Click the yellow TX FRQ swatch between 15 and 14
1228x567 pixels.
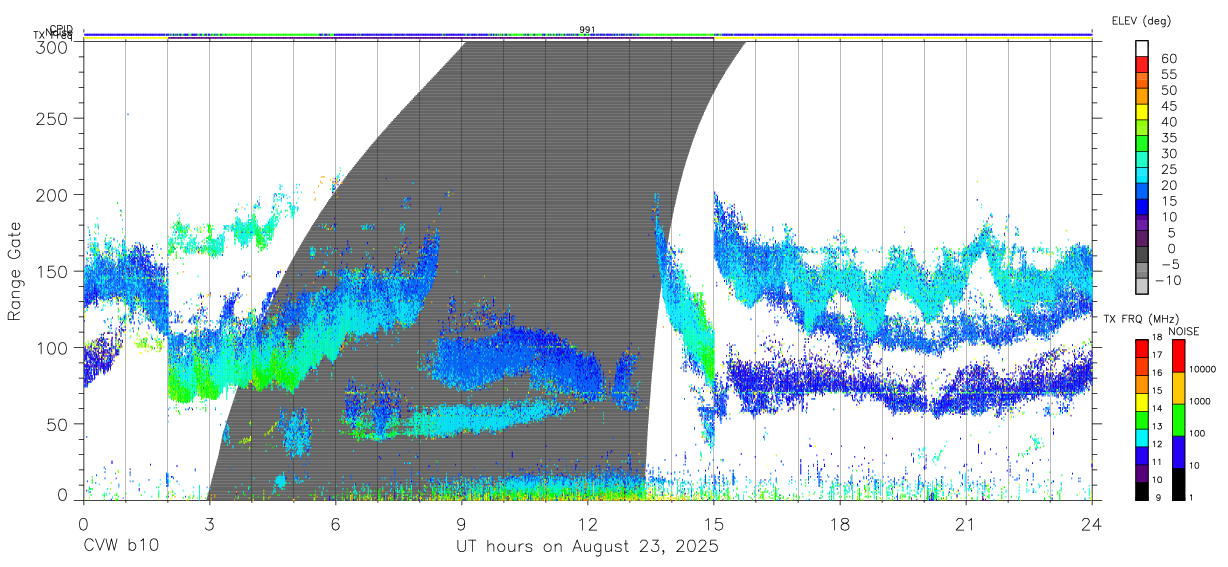click(1141, 401)
